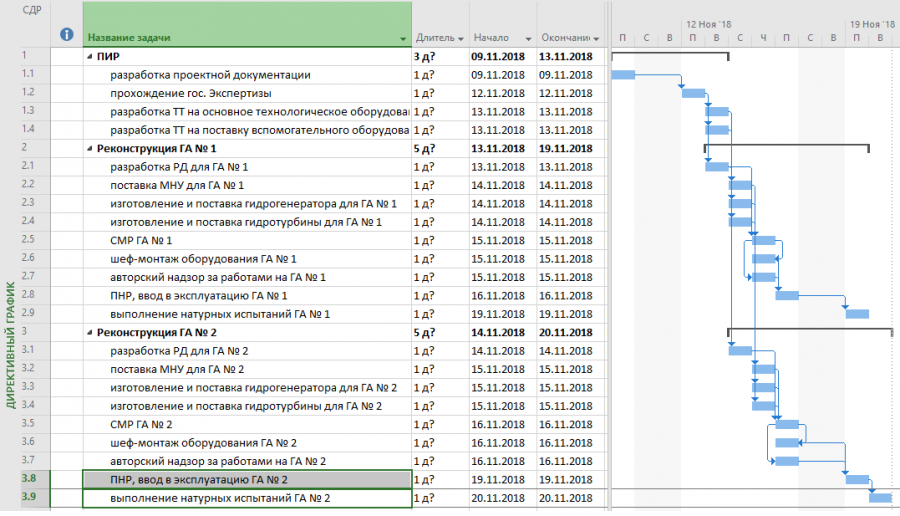Click ПИР summary bar in Gantt chart
The image size is (900, 516).
tap(670, 56)
